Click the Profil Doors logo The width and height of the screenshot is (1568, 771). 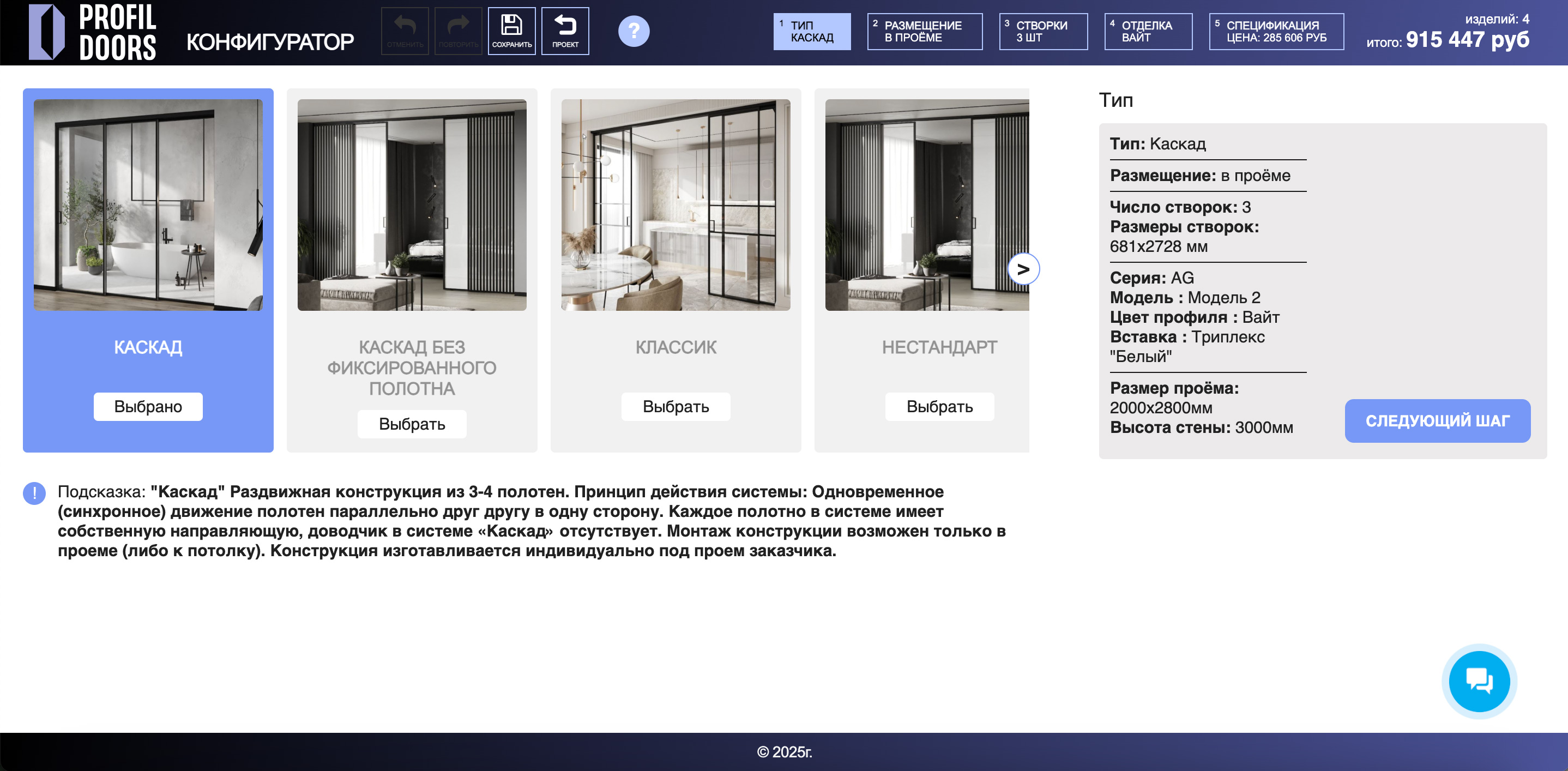point(93,32)
